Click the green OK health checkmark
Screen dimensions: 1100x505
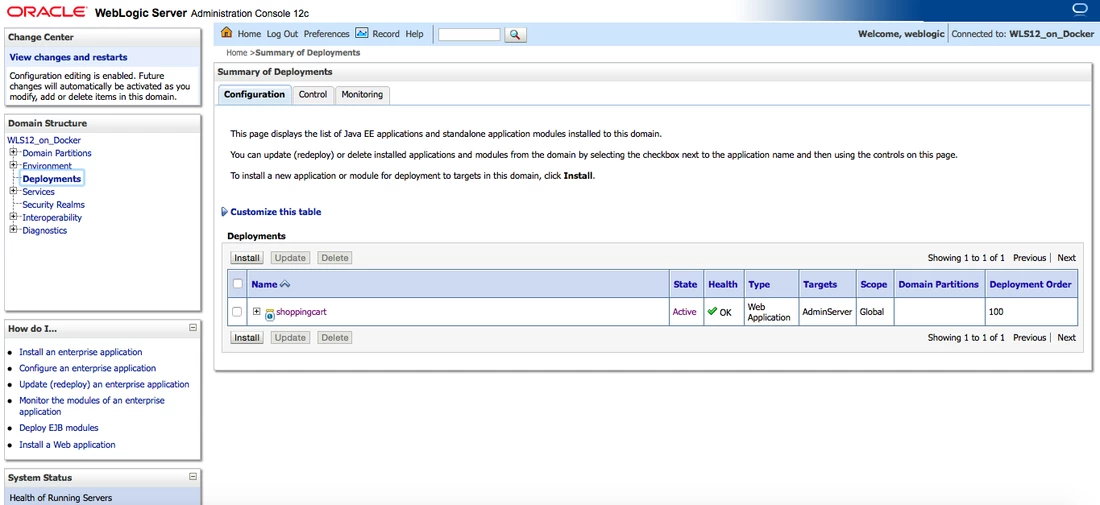point(712,311)
